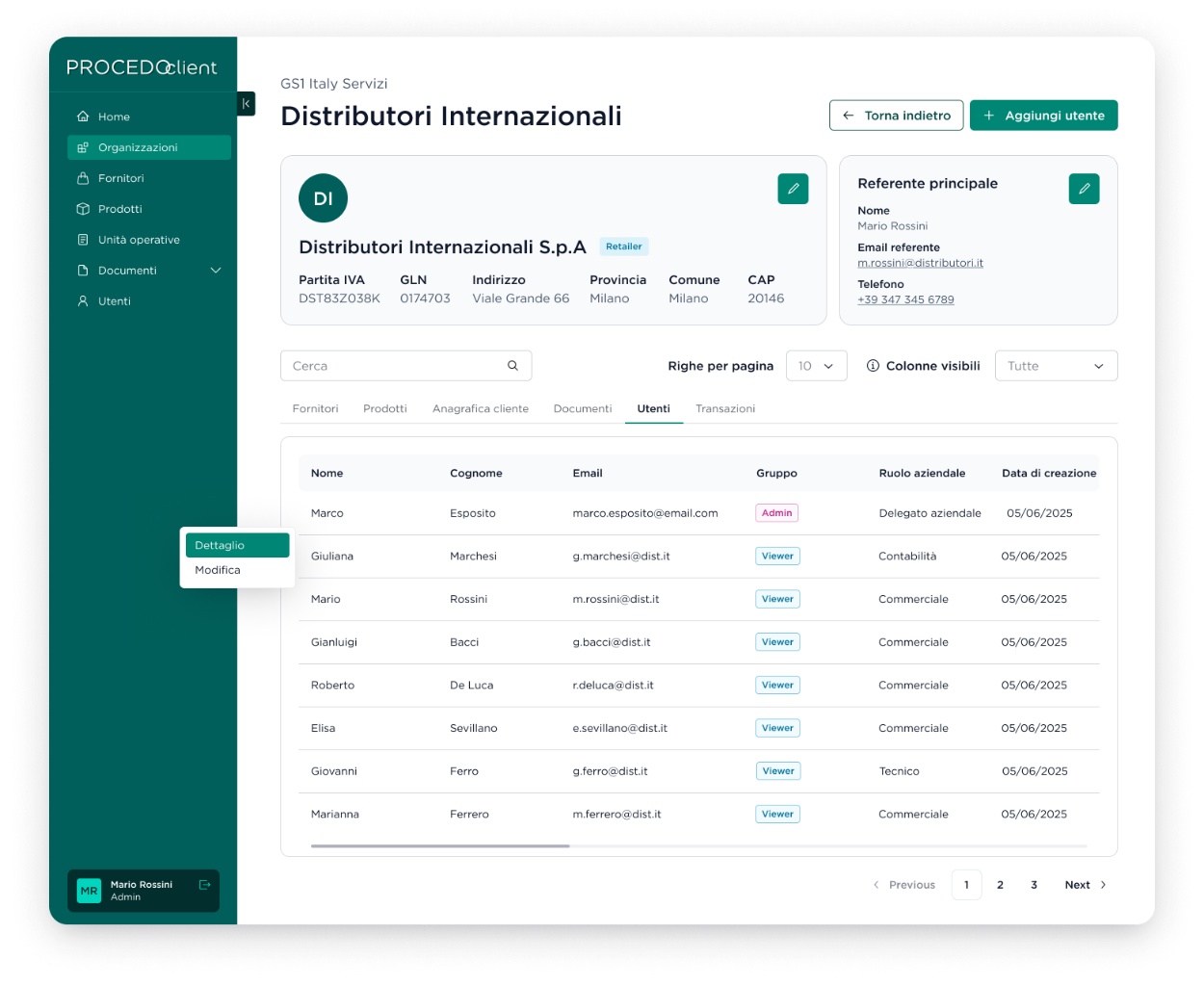The image size is (1204, 986).
Task: Click the Contabilità role cell
Action: point(907,557)
